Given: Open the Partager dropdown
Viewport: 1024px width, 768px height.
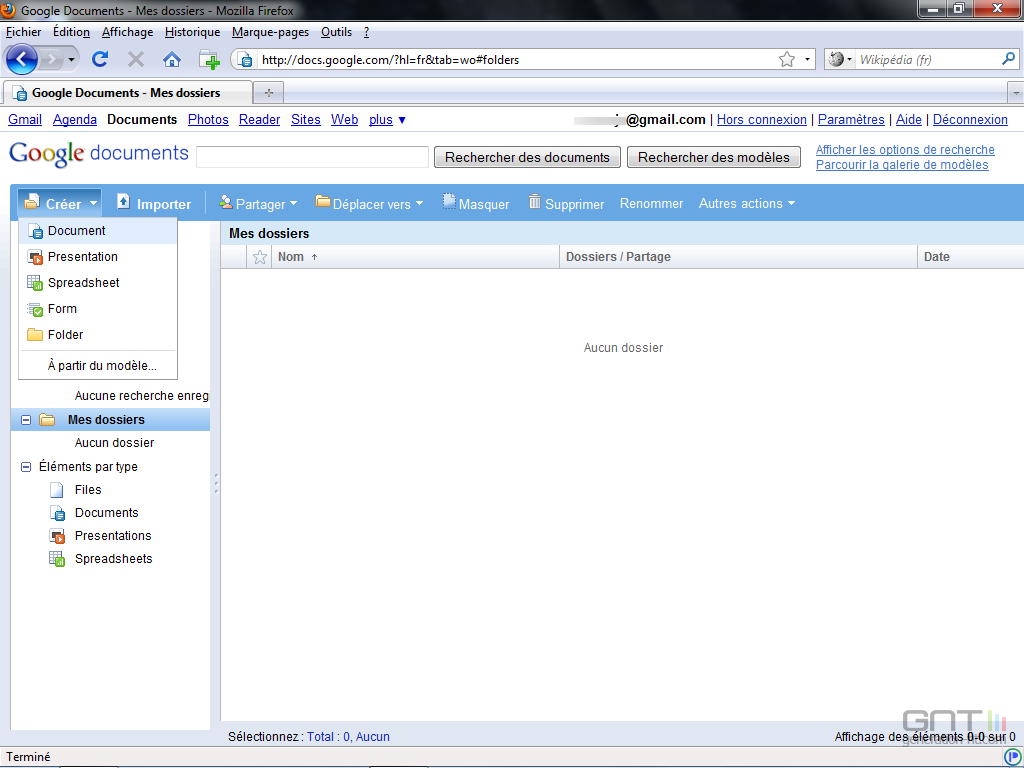Looking at the screenshot, I should tap(258, 204).
